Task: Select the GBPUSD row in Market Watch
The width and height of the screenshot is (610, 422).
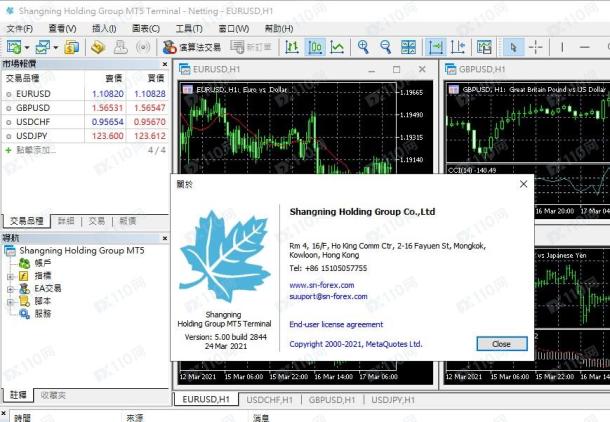Action: click(86, 108)
